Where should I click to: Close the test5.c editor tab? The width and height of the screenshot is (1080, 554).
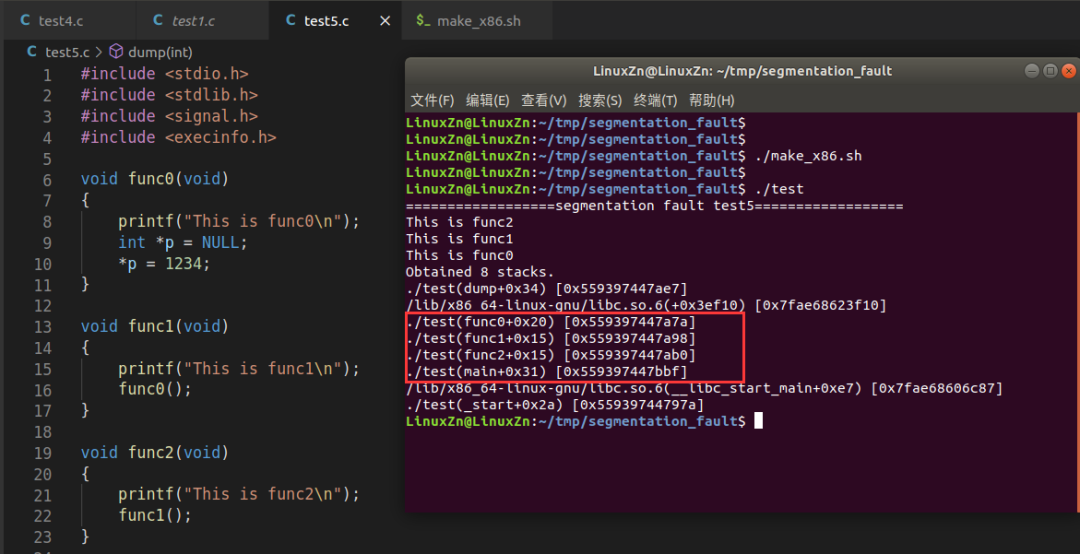click(384, 21)
